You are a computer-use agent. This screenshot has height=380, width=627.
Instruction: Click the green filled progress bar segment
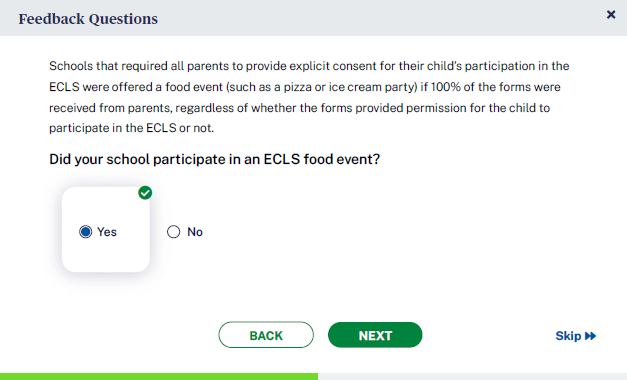click(x=159, y=377)
